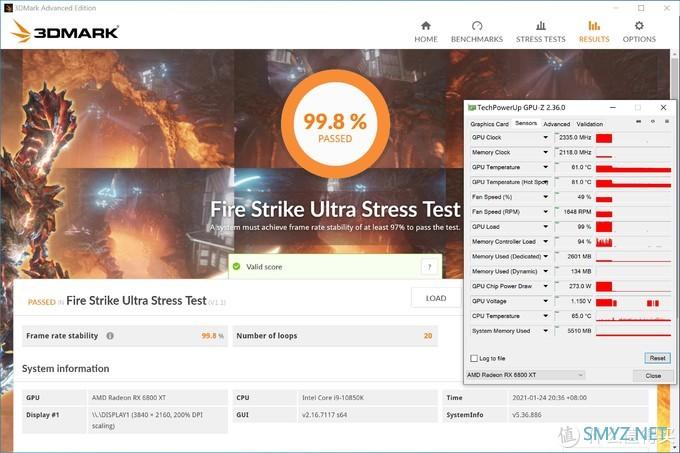Viewport: 680px width, 453px height.
Task: Open the Memory Clock sensor dropdown
Action: point(546,152)
